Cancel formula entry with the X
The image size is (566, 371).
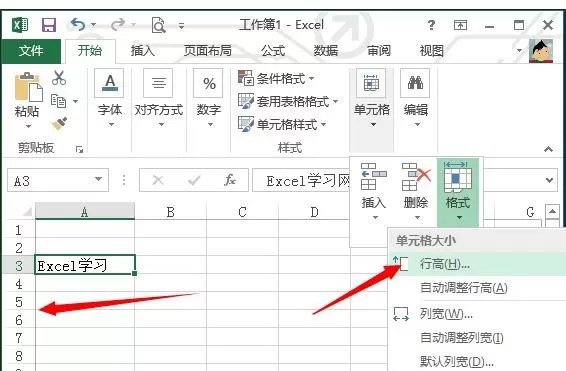[158, 180]
